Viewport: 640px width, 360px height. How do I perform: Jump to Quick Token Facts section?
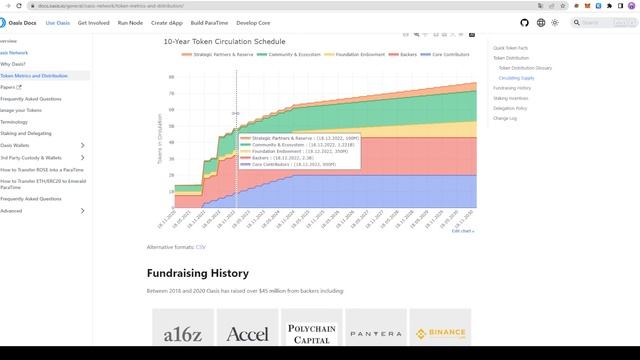[x=510, y=48]
